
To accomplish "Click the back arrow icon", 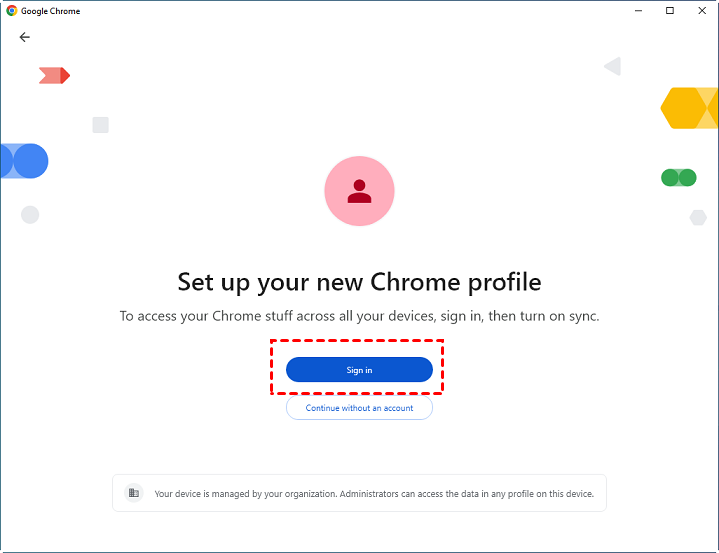I will pyautogui.click(x=25, y=37).
